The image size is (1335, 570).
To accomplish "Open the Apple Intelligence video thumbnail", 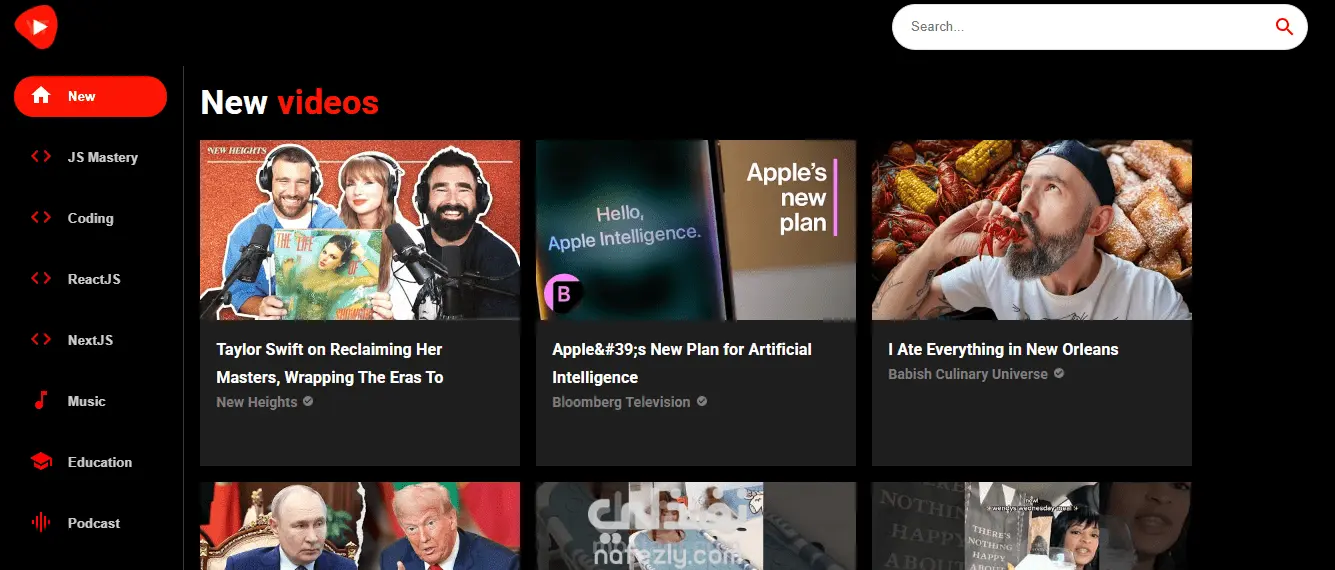I will coord(696,230).
